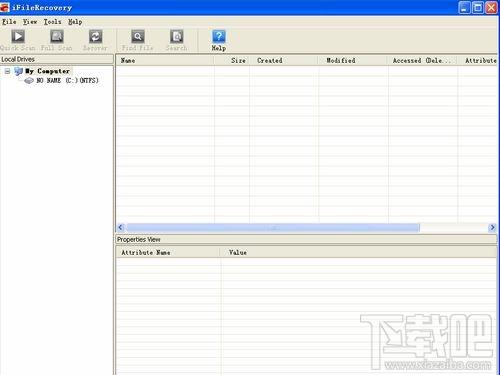500x375 pixels.
Task: Click the Attribute Name column header
Action: [168, 252]
